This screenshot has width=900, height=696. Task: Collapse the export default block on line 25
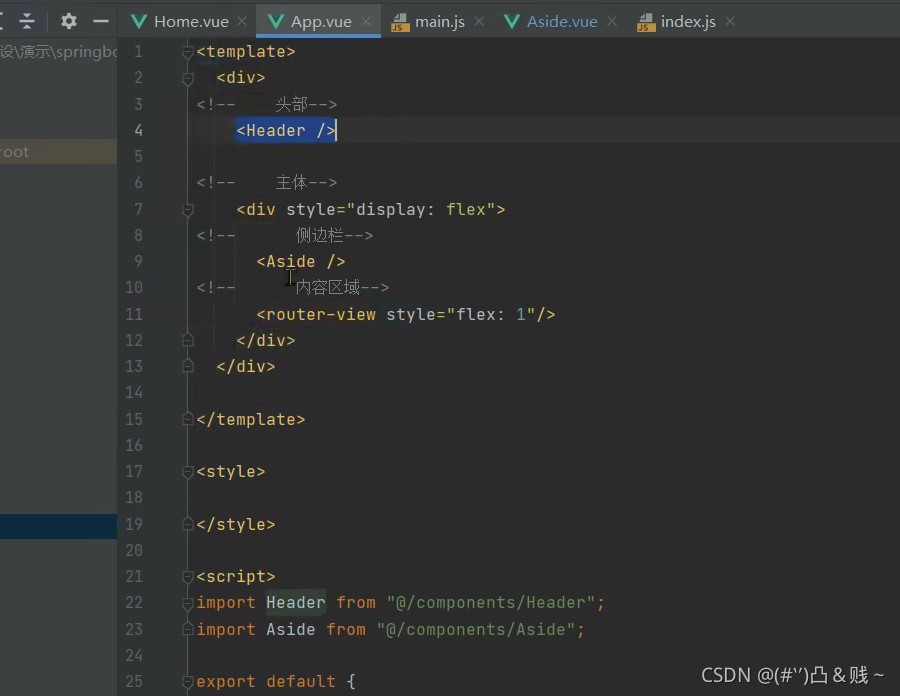[187, 682]
